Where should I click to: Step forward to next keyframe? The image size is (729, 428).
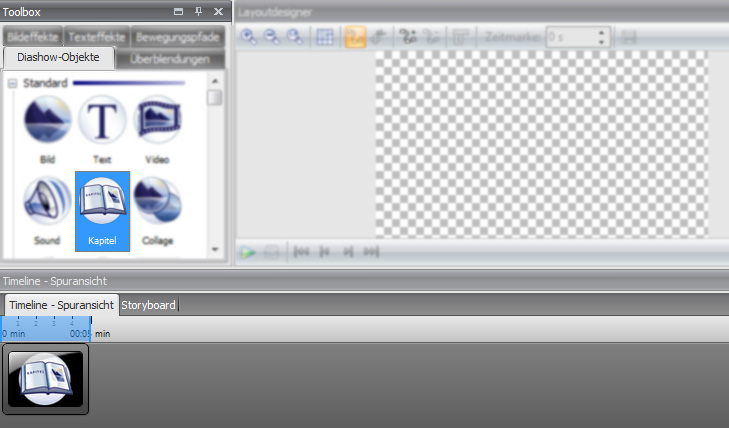point(348,252)
